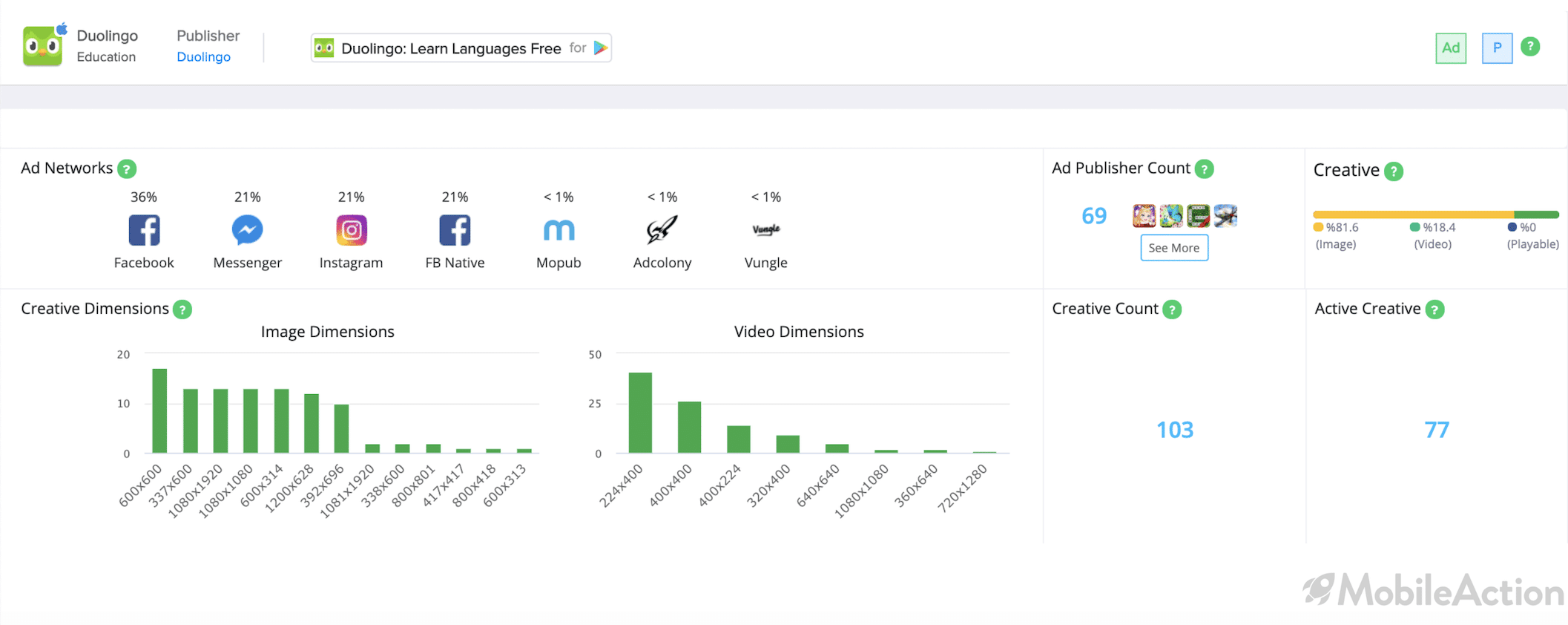
Task: Click the 392x696 image dimension bar
Action: coord(341,428)
